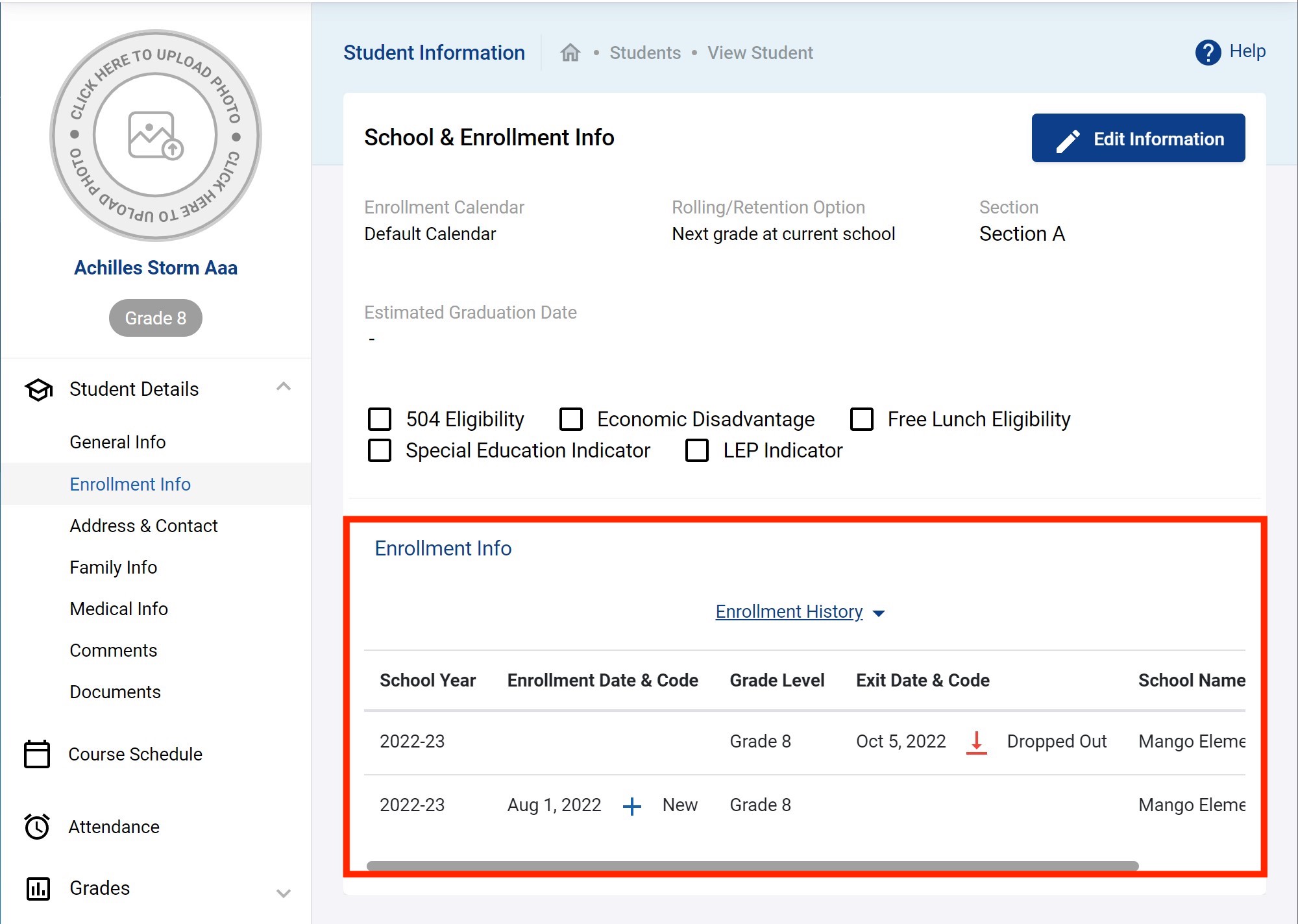Click the Help question mark icon

(1207, 53)
